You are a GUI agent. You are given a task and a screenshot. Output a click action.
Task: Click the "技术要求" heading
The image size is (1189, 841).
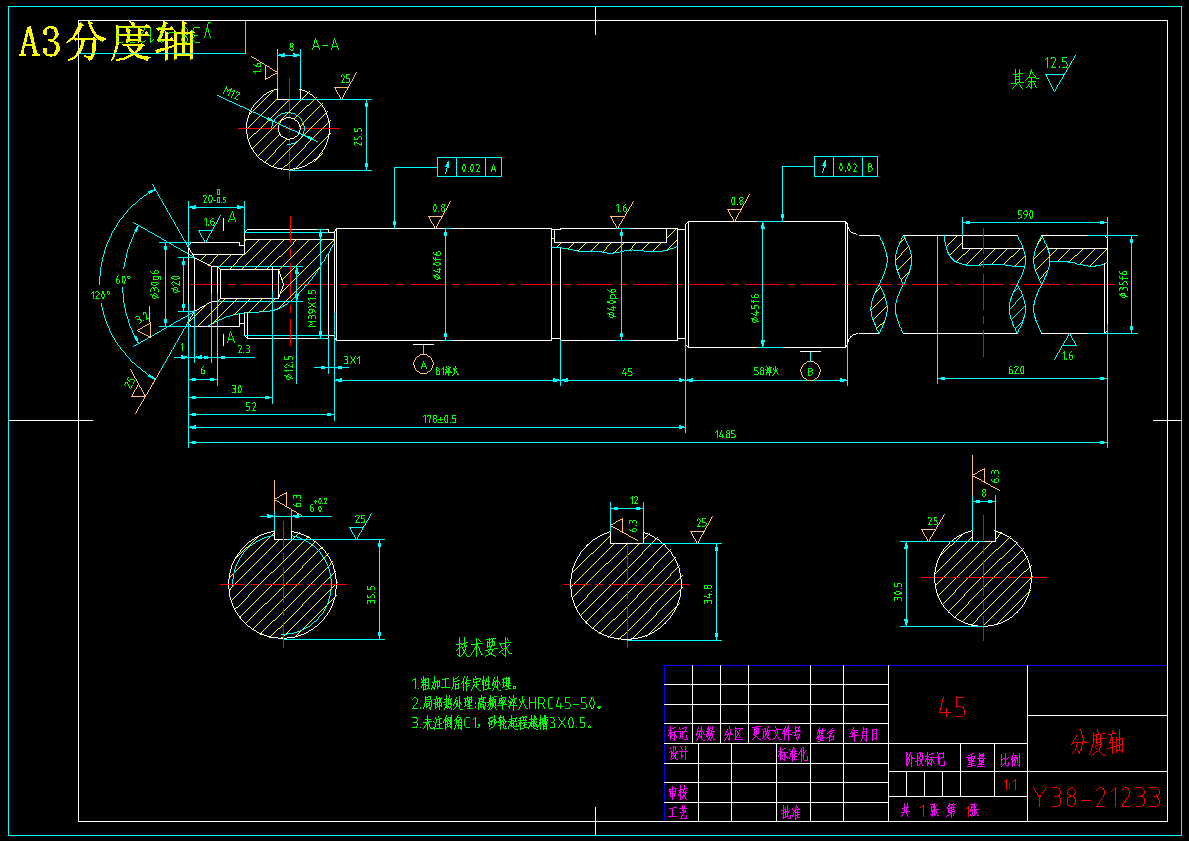pyautogui.click(x=484, y=648)
